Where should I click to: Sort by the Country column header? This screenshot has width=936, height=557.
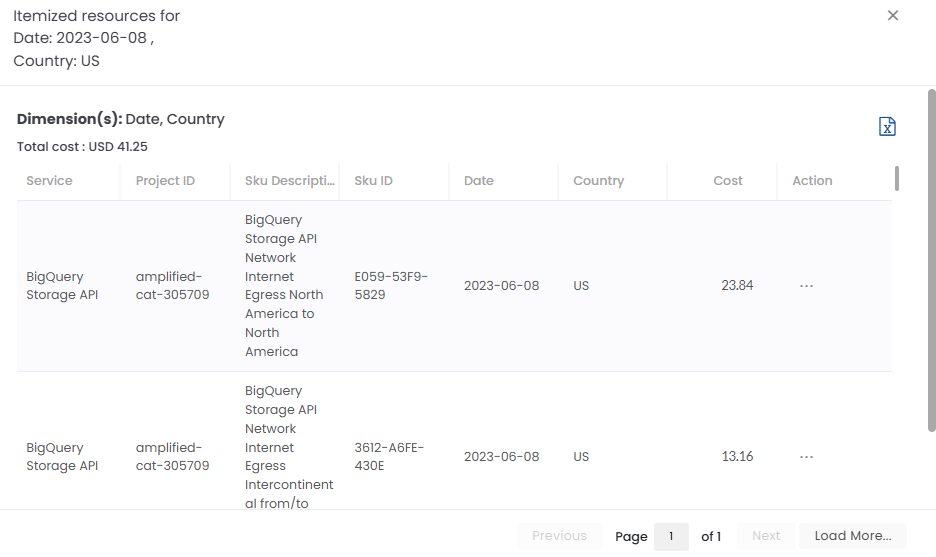point(598,181)
